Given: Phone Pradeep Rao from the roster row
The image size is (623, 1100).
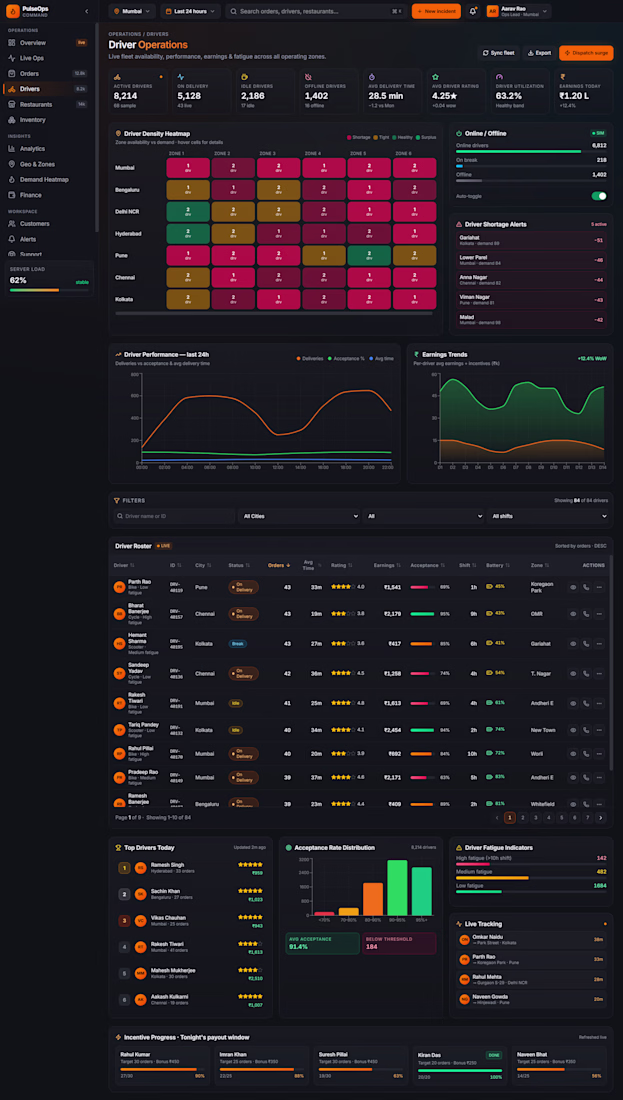Looking at the screenshot, I should pos(586,777).
